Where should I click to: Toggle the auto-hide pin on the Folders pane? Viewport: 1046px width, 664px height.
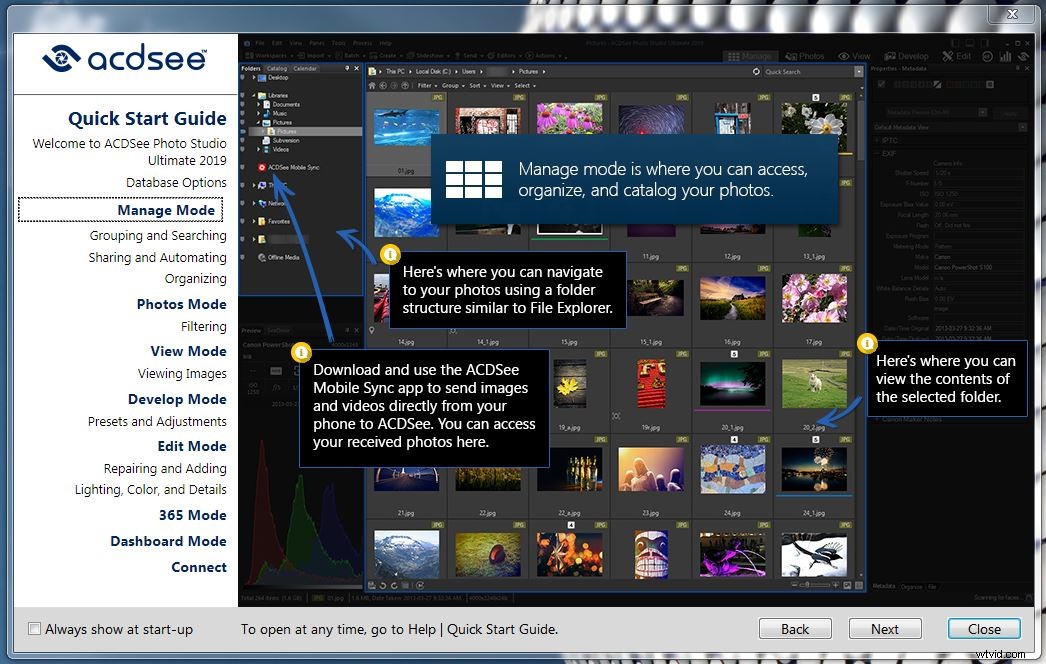pyautogui.click(x=347, y=68)
